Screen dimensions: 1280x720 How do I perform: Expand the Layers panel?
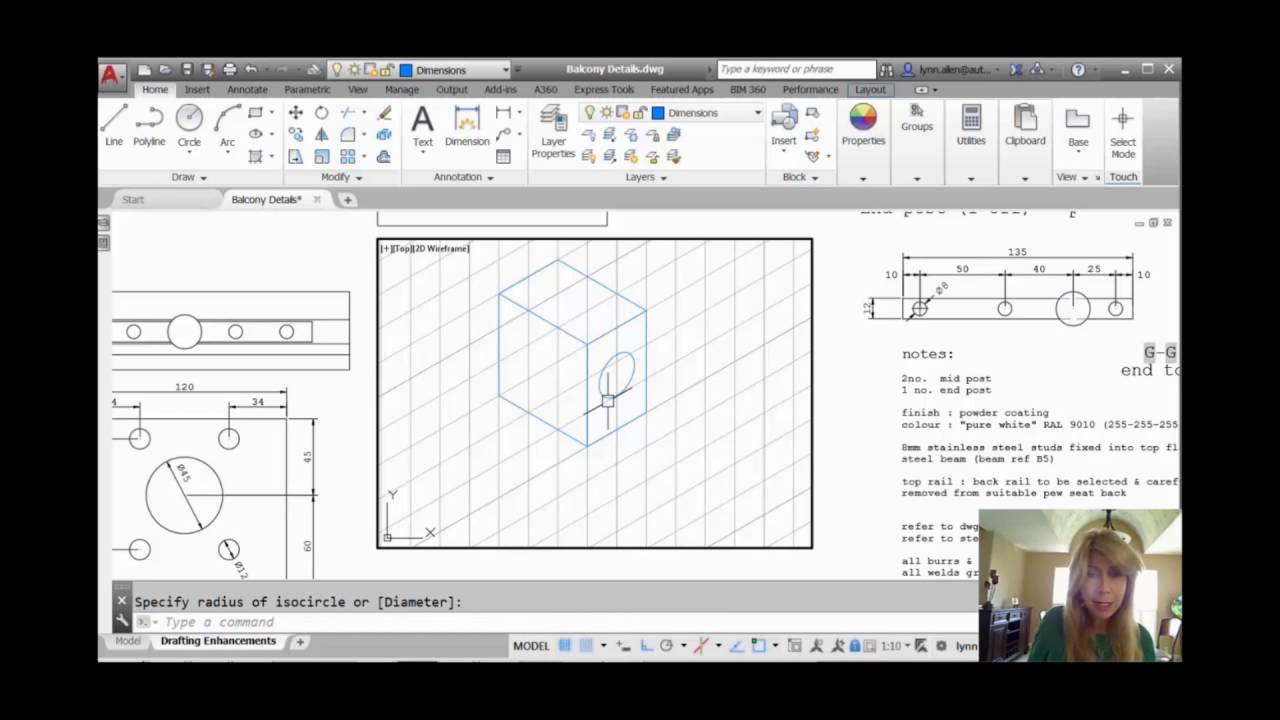coord(646,177)
